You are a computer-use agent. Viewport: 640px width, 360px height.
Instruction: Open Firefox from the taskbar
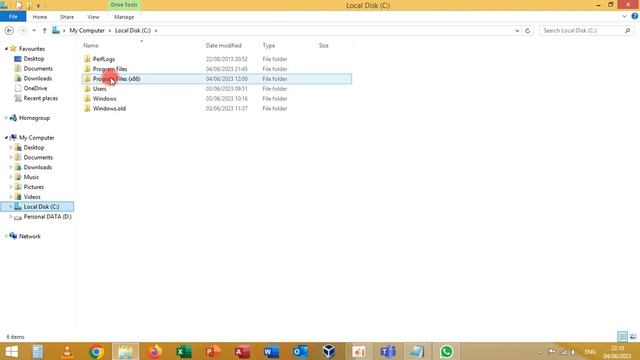(155, 351)
